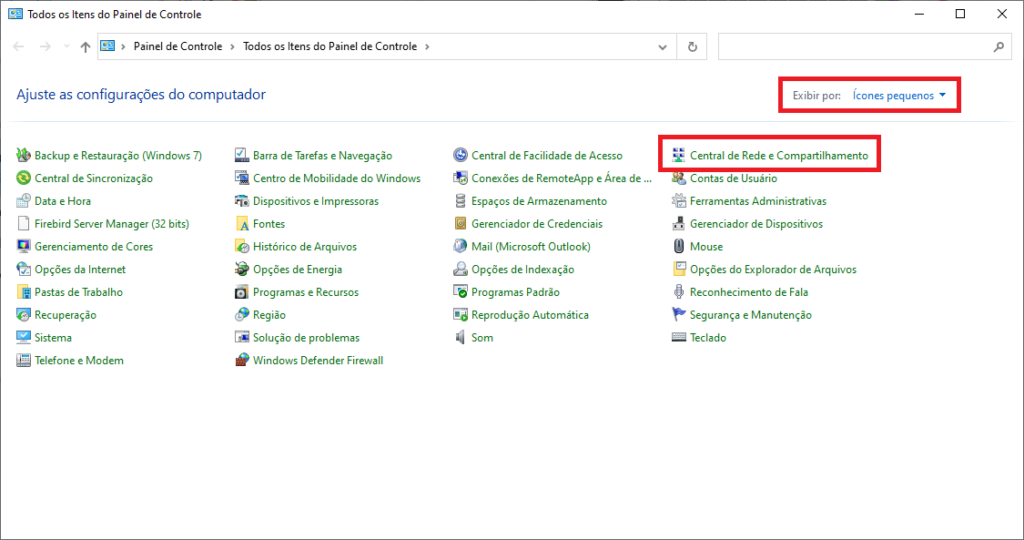Click the Programas e Recursos icon
Image resolution: width=1024 pixels, height=540 pixels.
(x=242, y=292)
